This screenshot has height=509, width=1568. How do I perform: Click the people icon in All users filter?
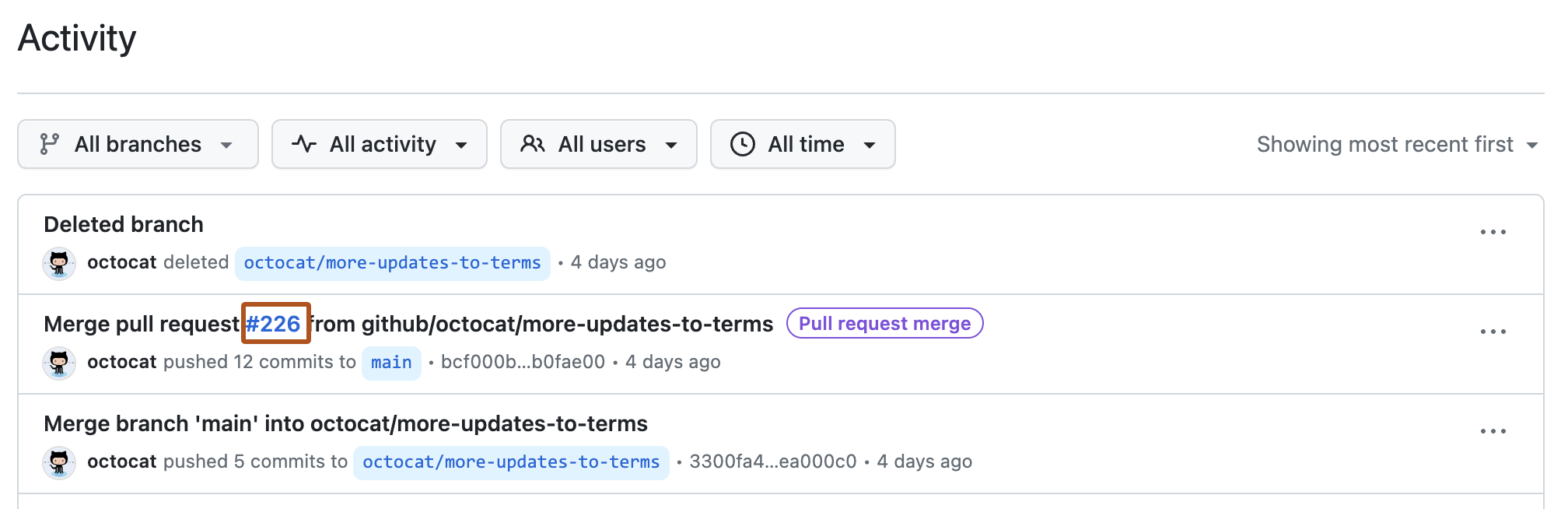pyautogui.click(x=534, y=144)
